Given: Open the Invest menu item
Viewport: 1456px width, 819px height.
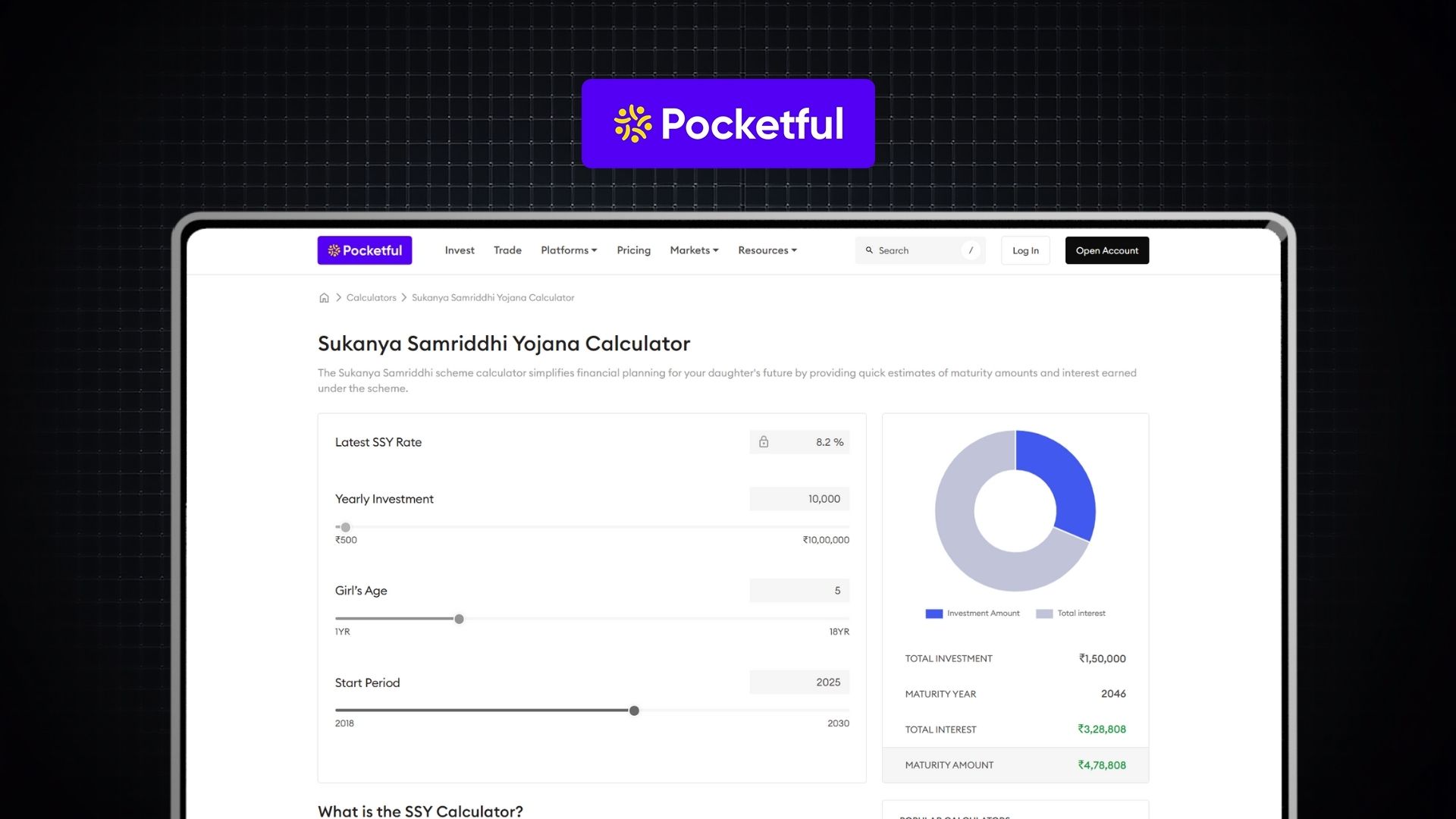Looking at the screenshot, I should coord(460,250).
